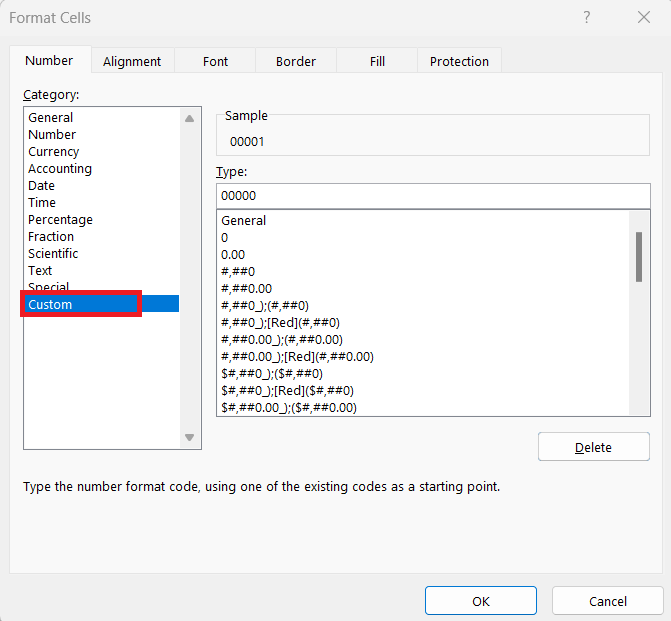Select format code #,##0_);[Red](#,##0)
Screen dimensions: 671x621
pyautogui.click(x=423, y=322)
